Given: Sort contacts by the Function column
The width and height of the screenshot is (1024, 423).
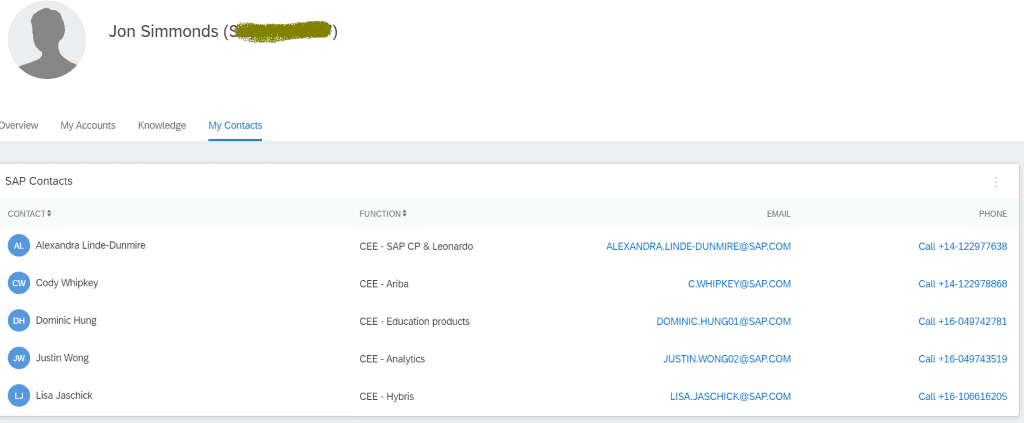Looking at the screenshot, I should (383, 213).
